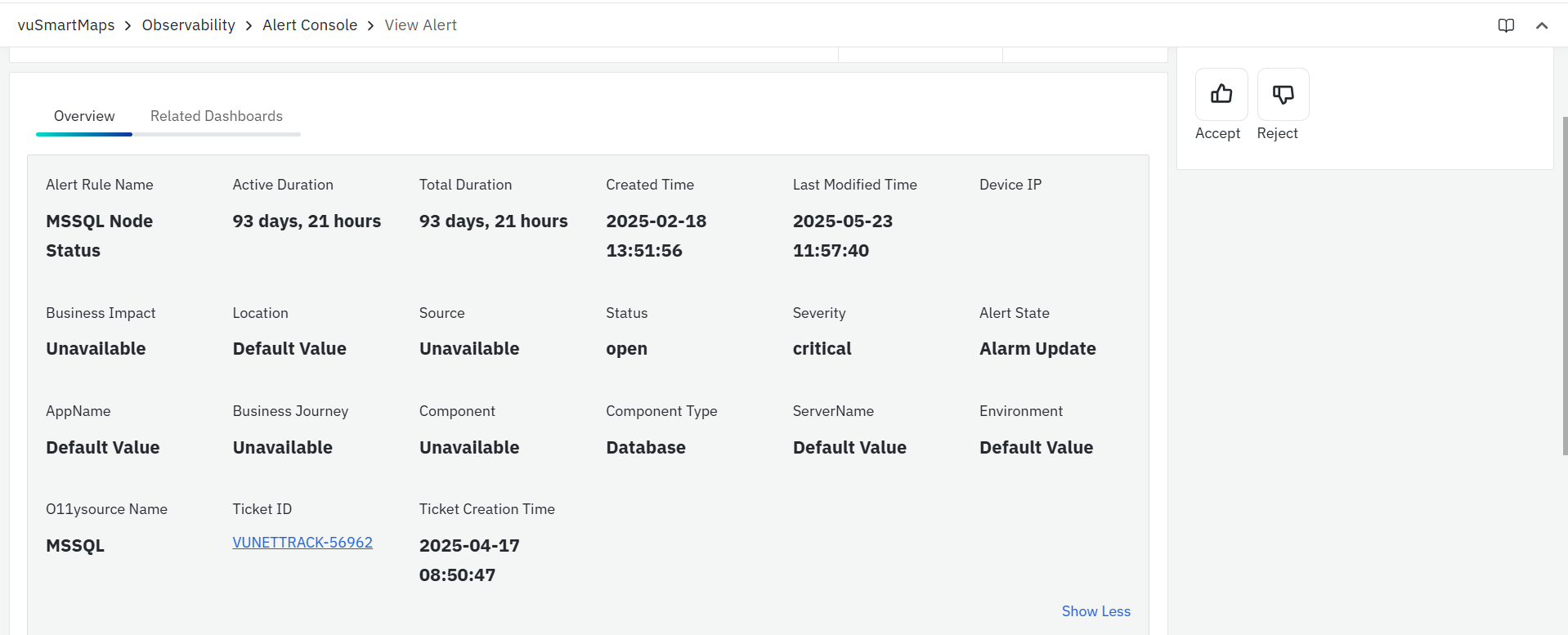This screenshot has height=635, width=1568.
Task: Click the Alarm Update alert state value
Action: [1037, 349]
